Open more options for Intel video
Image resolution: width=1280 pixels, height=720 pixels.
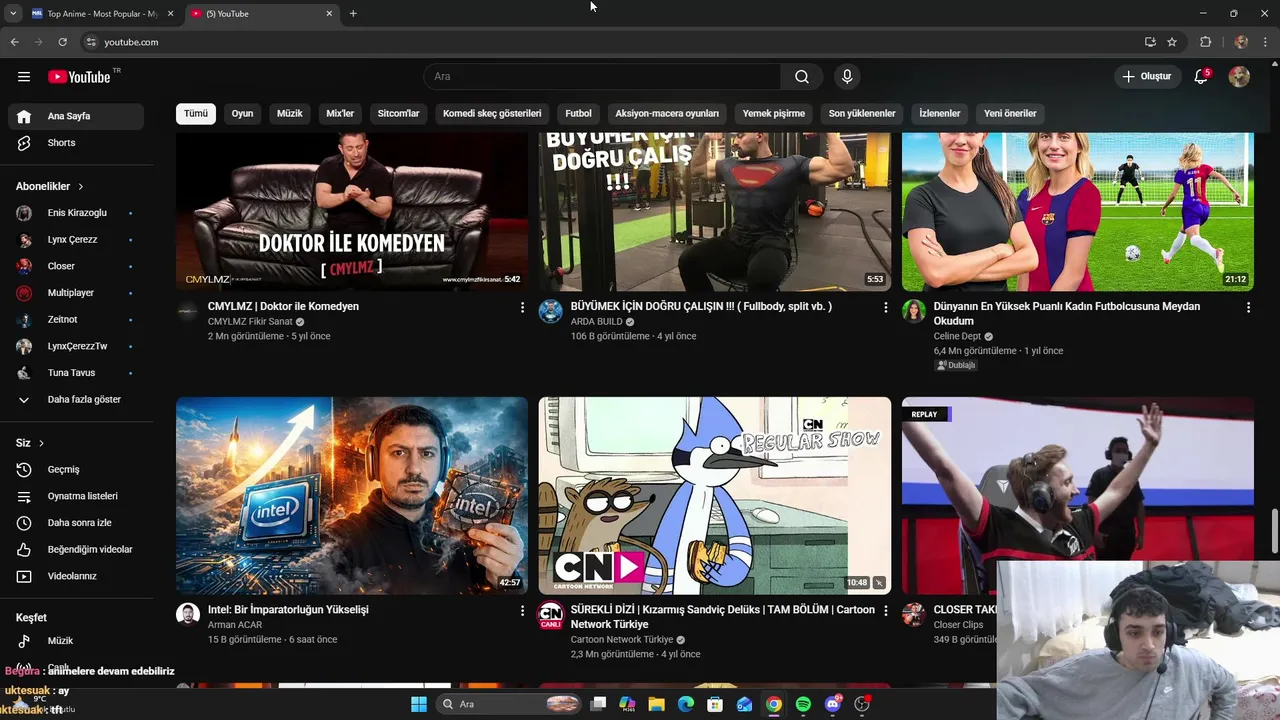[x=522, y=611]
